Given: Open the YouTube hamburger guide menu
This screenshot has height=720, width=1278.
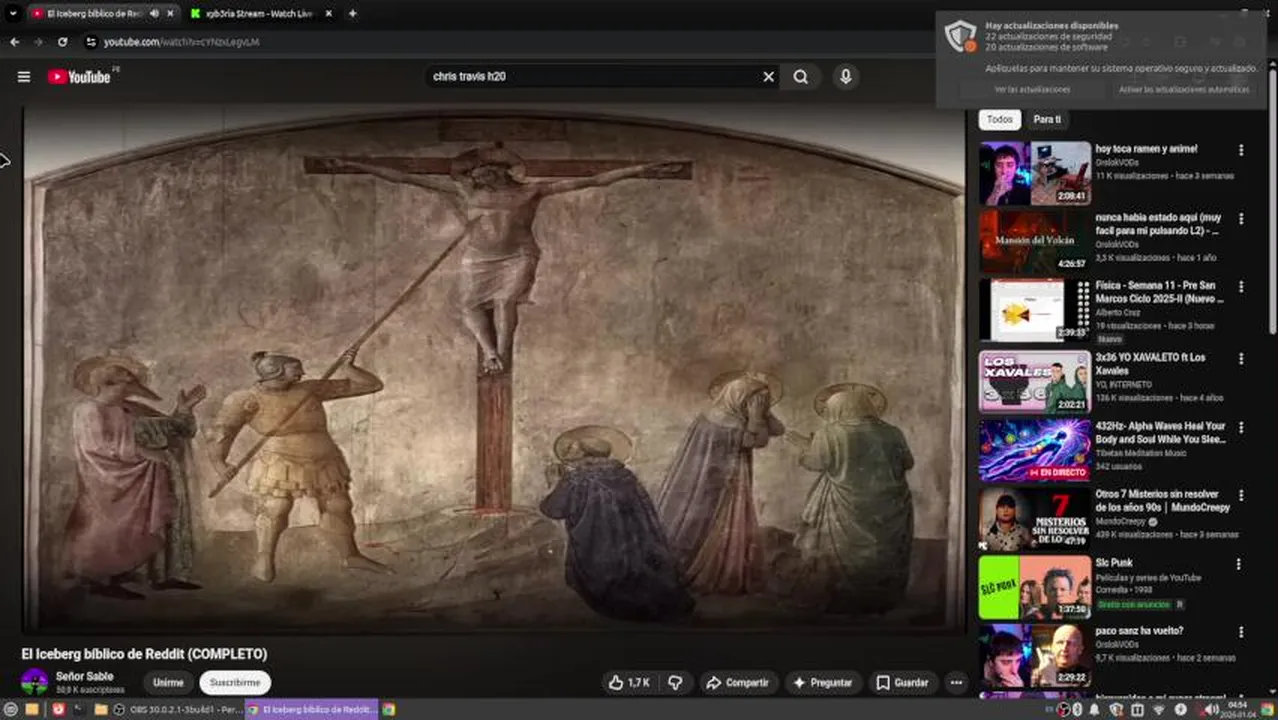Looking at the screenshot, I should 24,77.
